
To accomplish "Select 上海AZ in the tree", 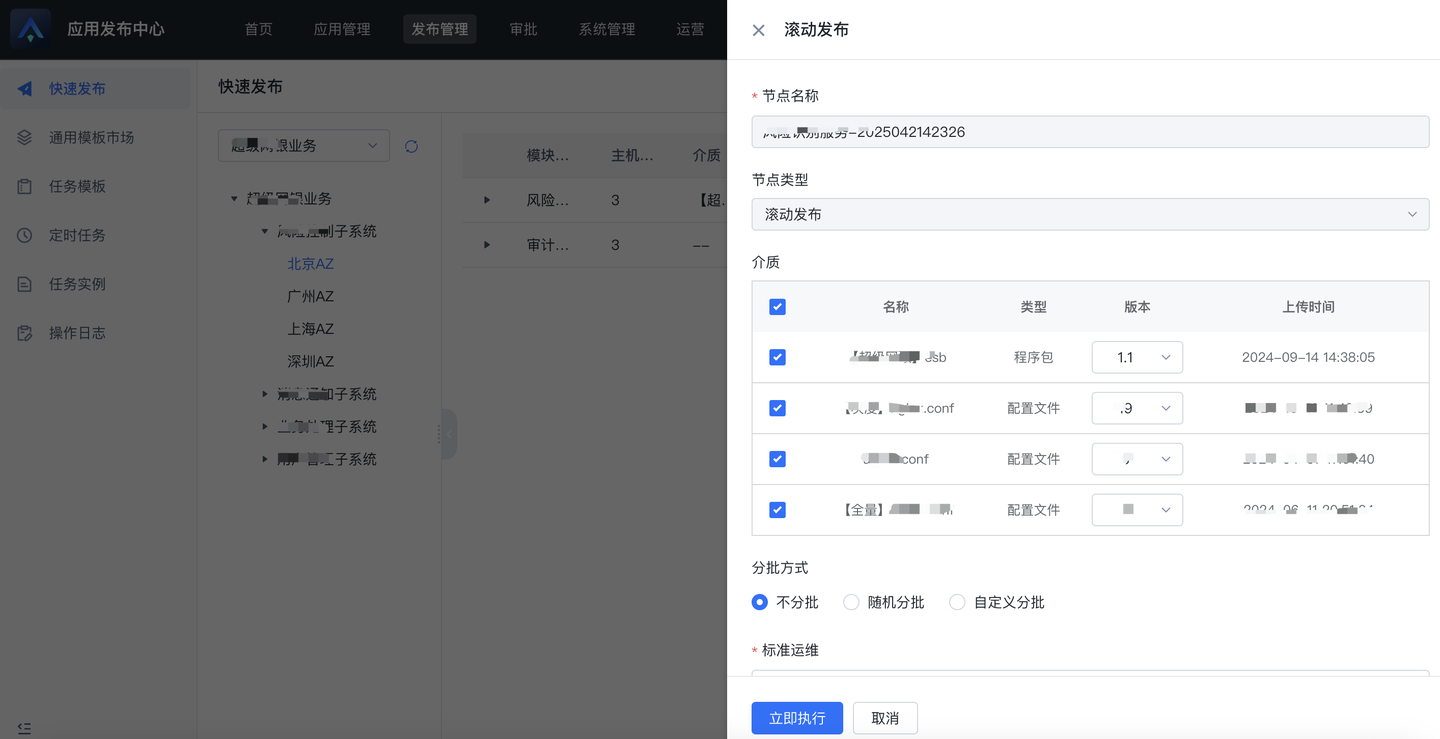I will click(311, 329).
